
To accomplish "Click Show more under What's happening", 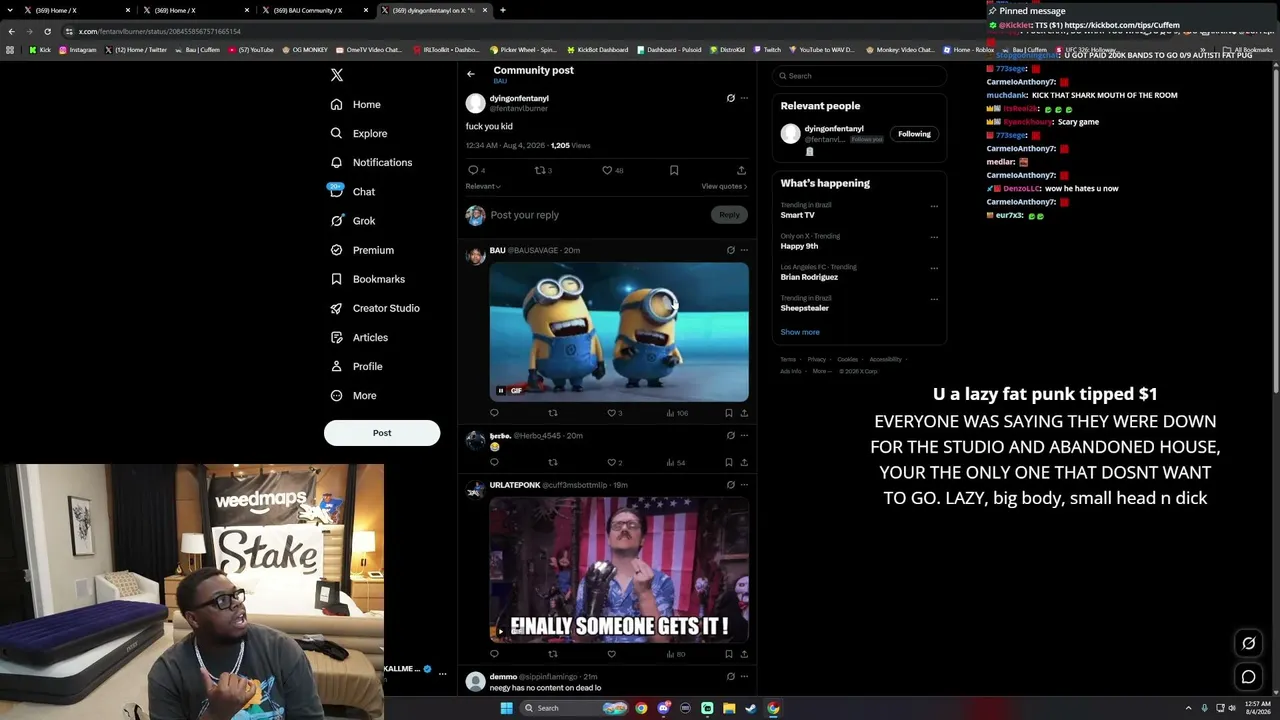I will click(x=800, y=332).
